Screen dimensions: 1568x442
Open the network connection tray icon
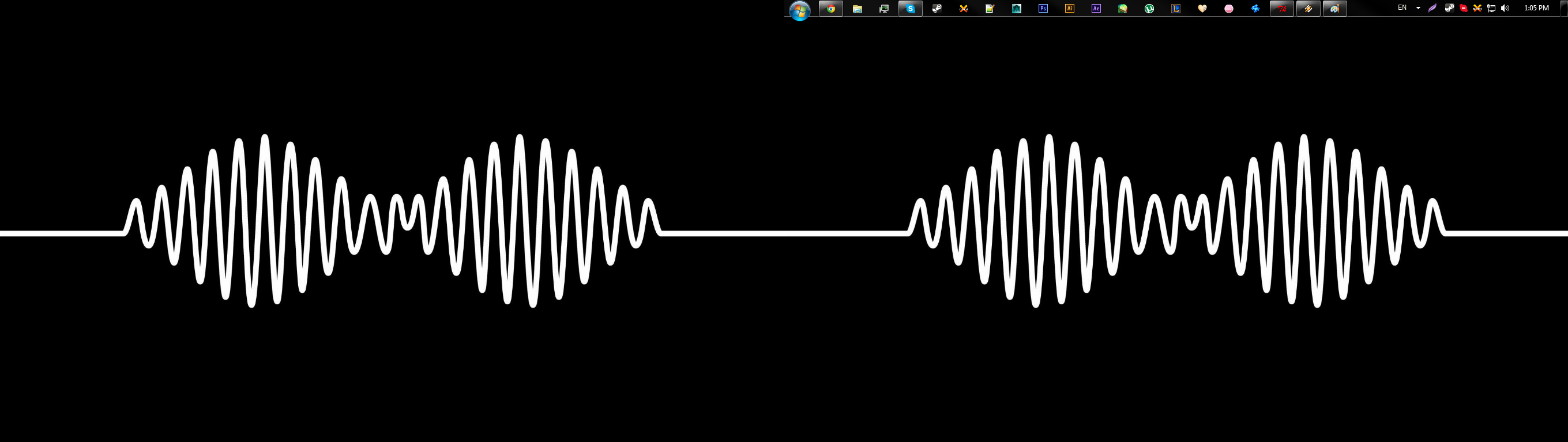tap(1491, 9)
